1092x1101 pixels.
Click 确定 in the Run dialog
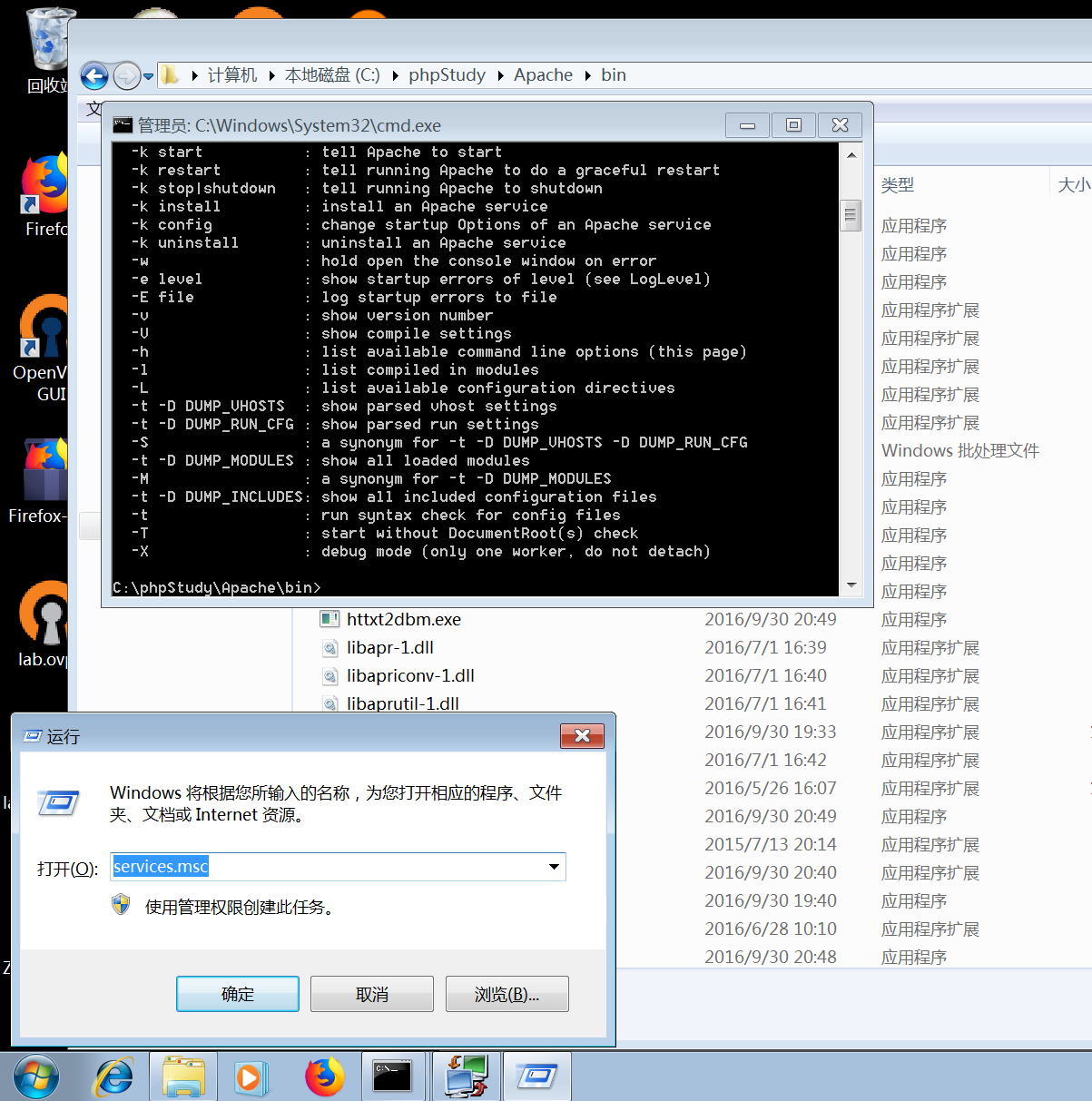[238, 994]
